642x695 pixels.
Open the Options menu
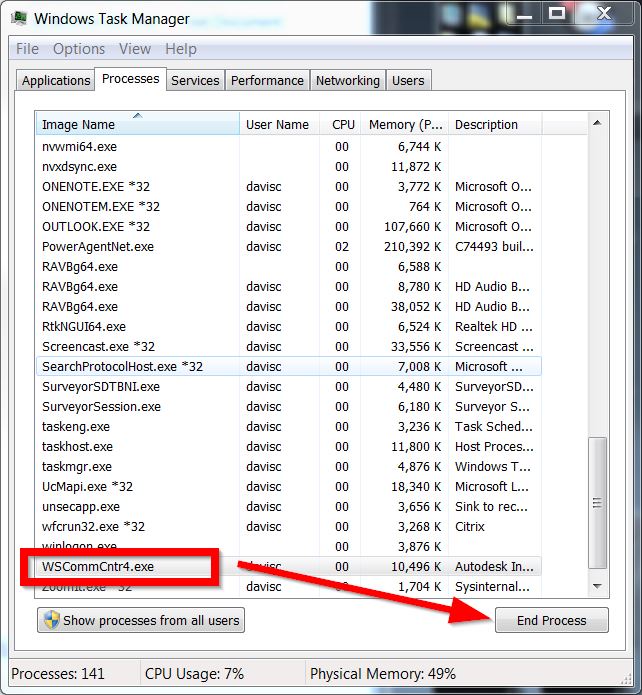(79, 49)
